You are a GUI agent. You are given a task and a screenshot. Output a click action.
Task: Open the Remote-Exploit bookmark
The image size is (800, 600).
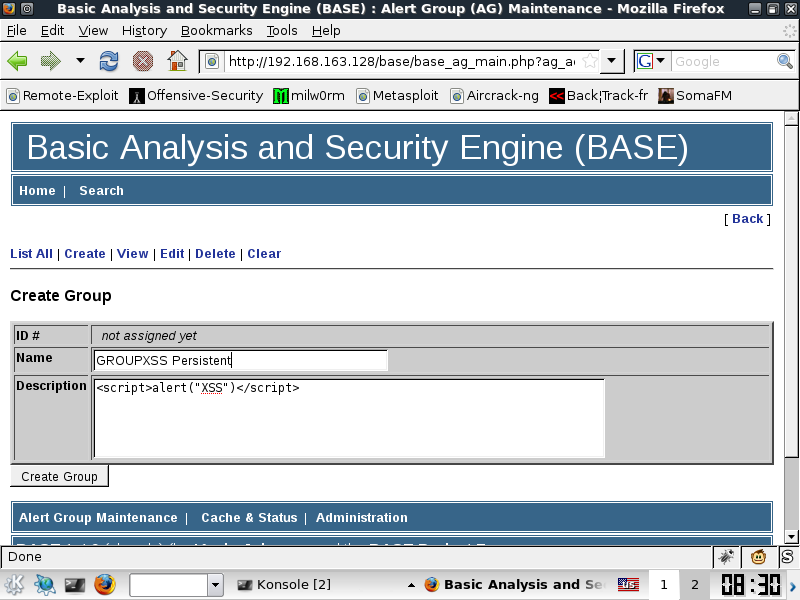pyautogui.click(x=62, y=95)
